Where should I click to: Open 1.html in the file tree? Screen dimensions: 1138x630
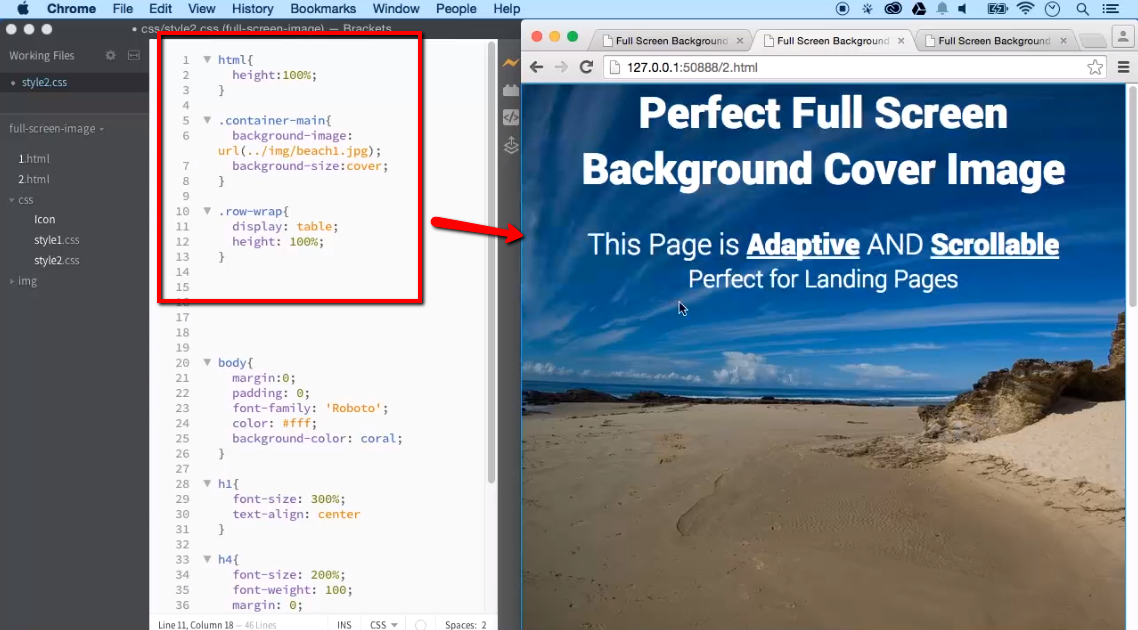34,158
